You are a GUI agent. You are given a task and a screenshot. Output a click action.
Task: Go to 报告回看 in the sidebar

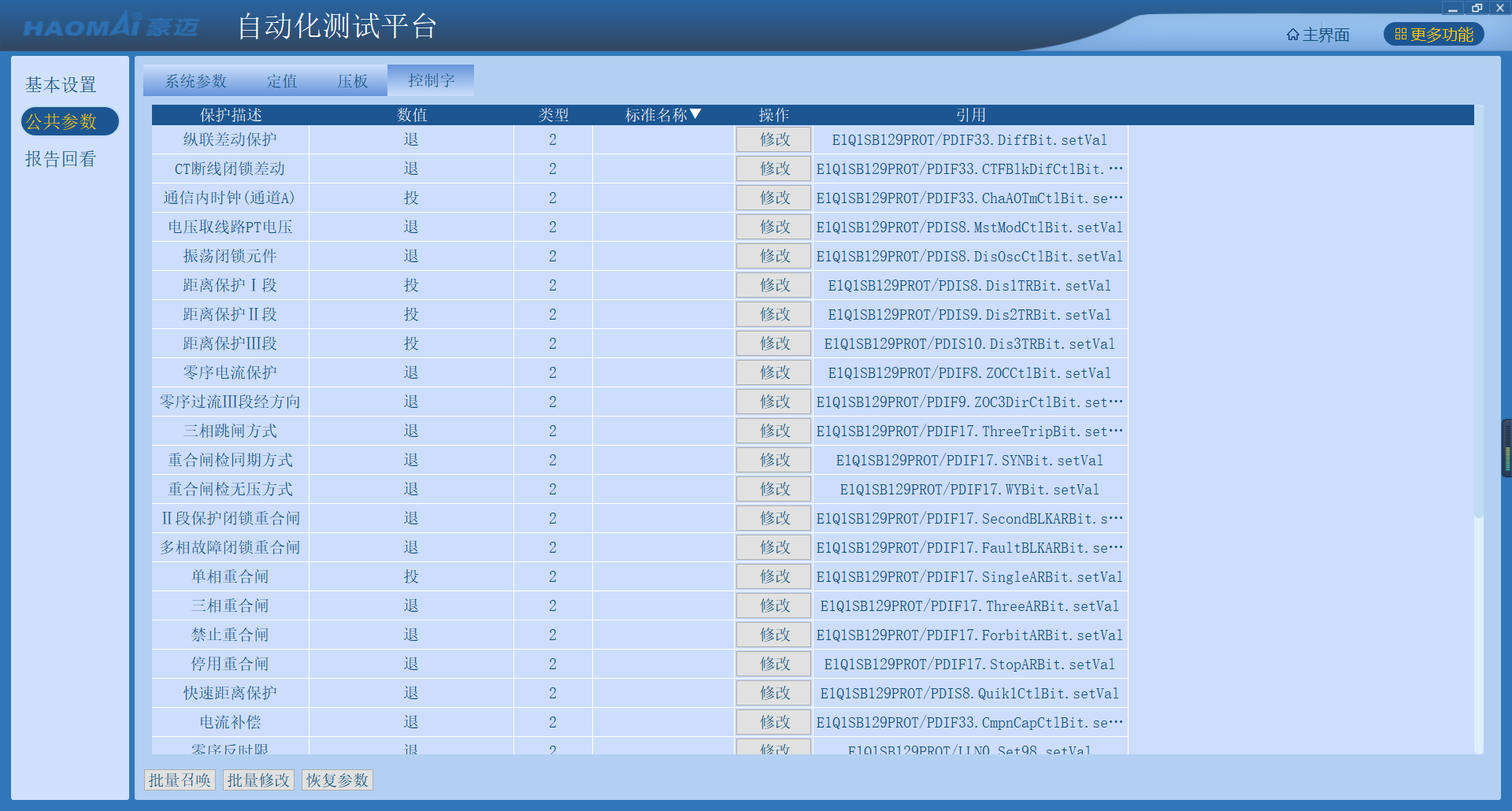(61, 159)
